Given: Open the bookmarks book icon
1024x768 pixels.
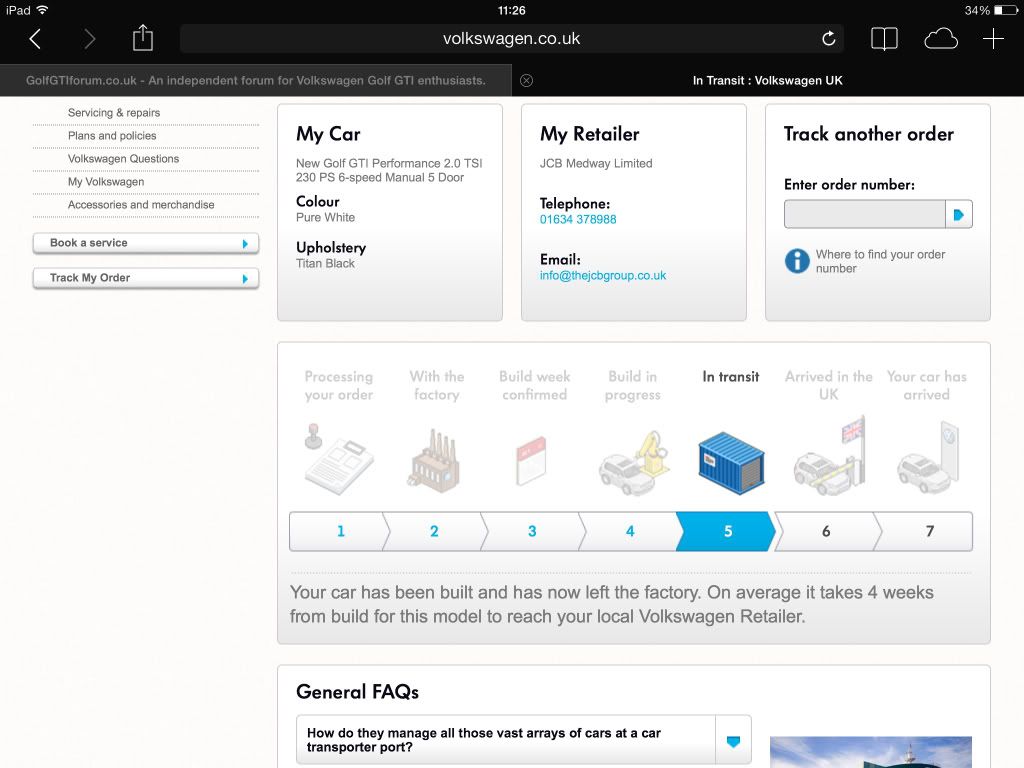Looking at the screenshot, I should [x=884, y=39].
